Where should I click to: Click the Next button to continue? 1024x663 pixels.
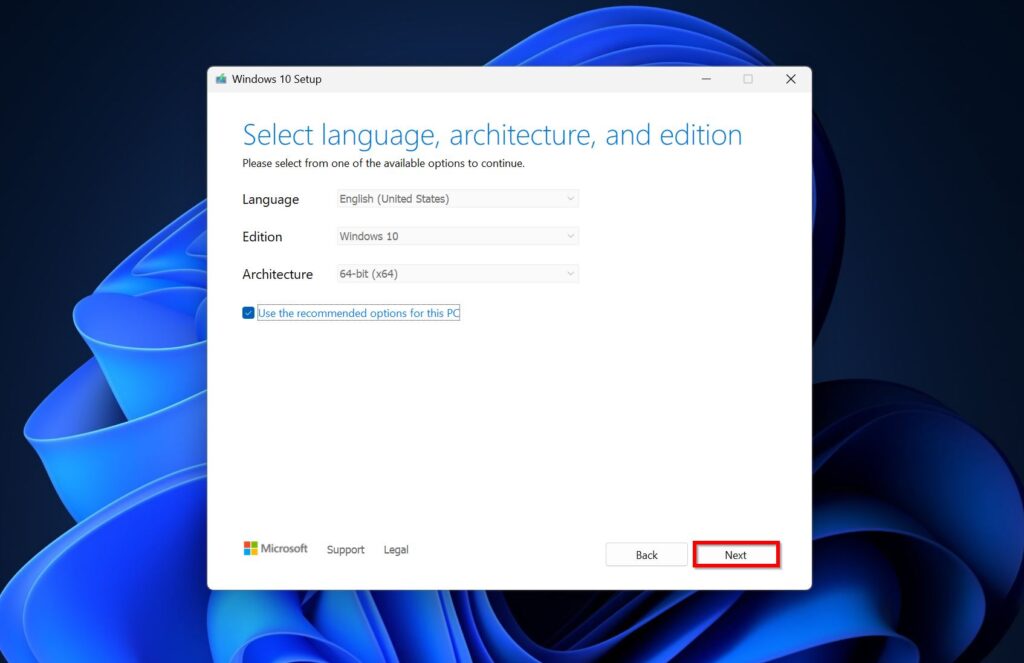click(736, 555)
